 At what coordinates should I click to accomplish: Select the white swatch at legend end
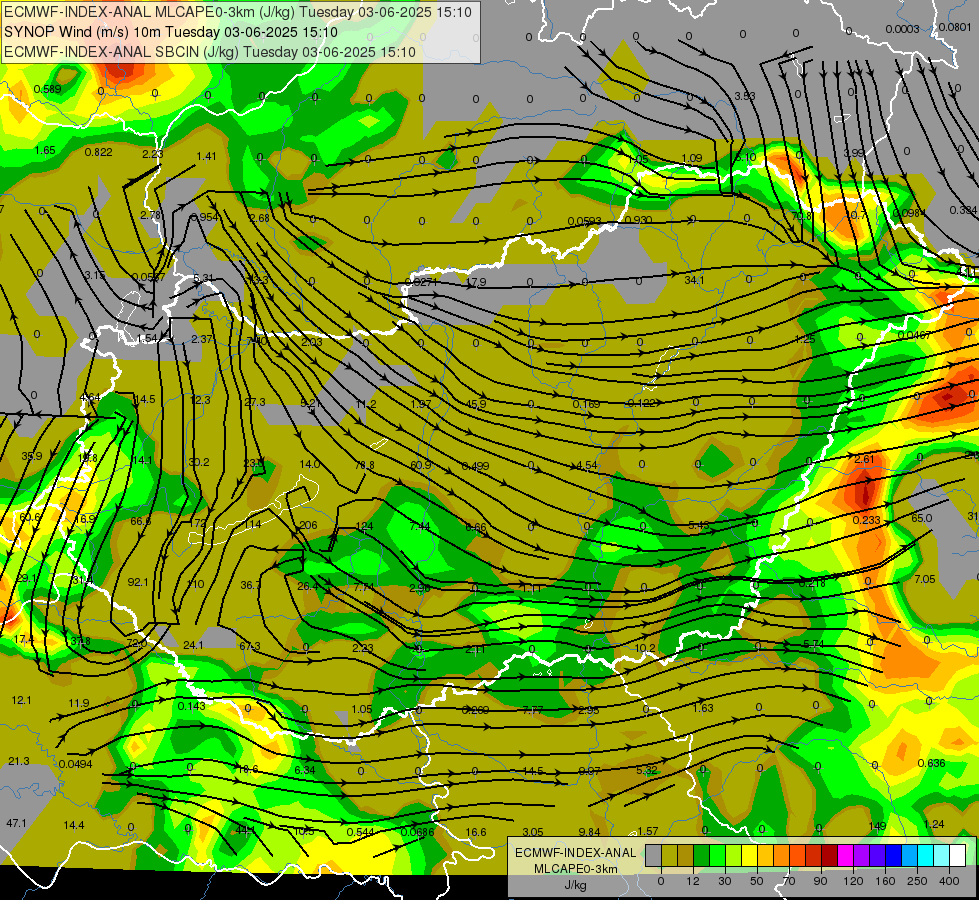[x=958, y=856]
